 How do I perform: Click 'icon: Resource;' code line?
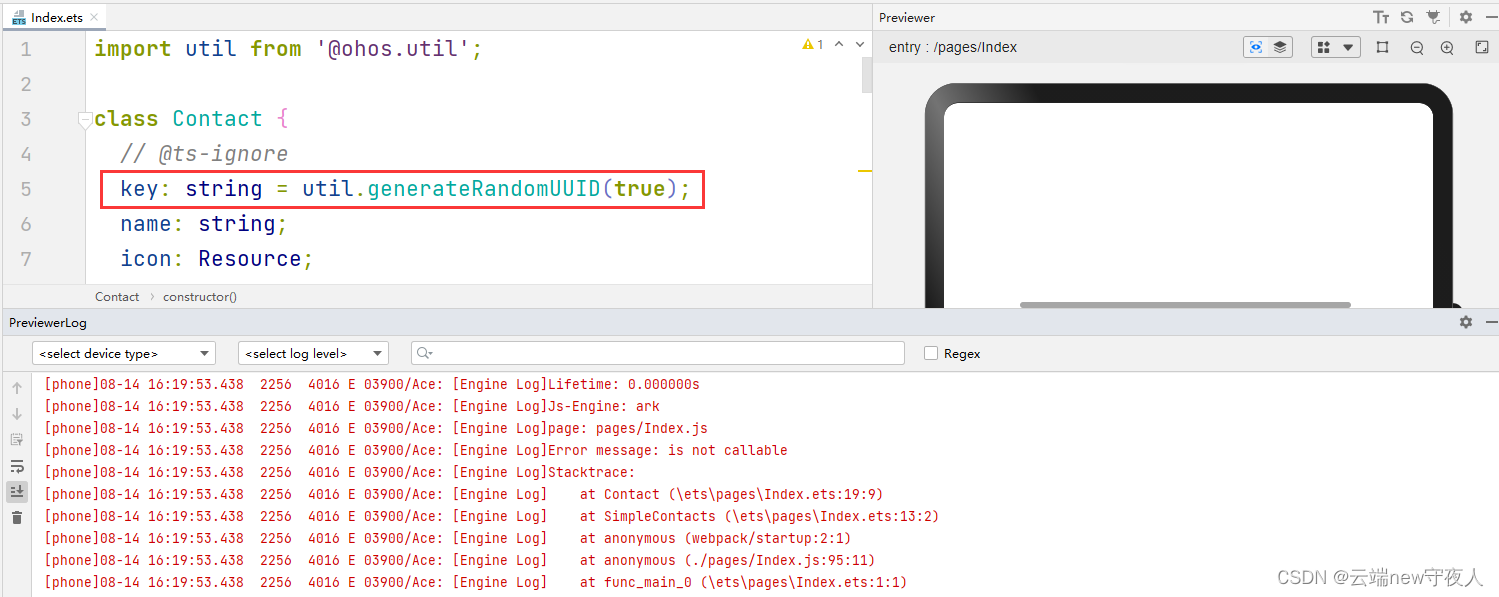(x=217, y=259)
